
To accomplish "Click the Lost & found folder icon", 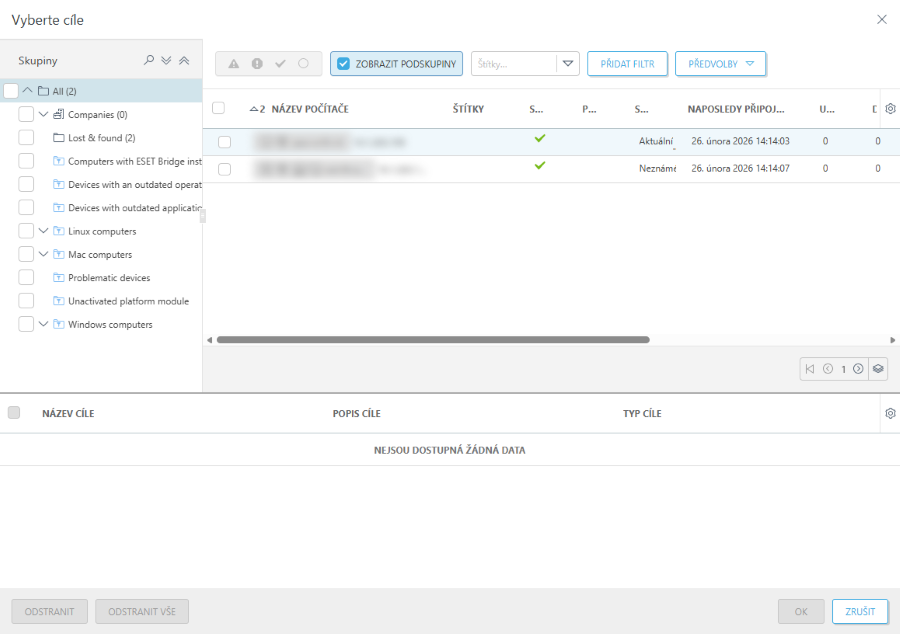I will [x=59, y=138].
